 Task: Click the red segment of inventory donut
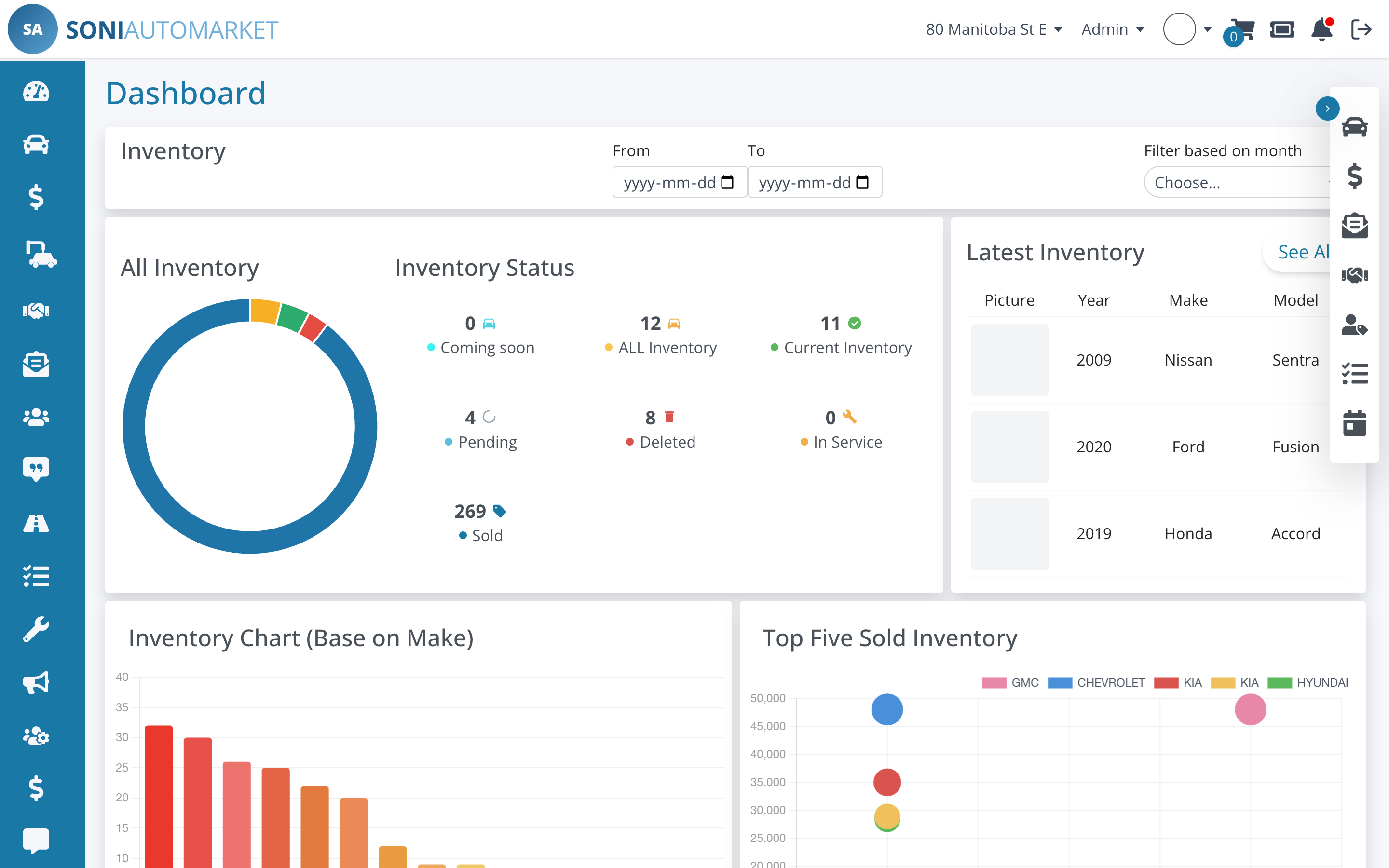(x=313, y=328)
